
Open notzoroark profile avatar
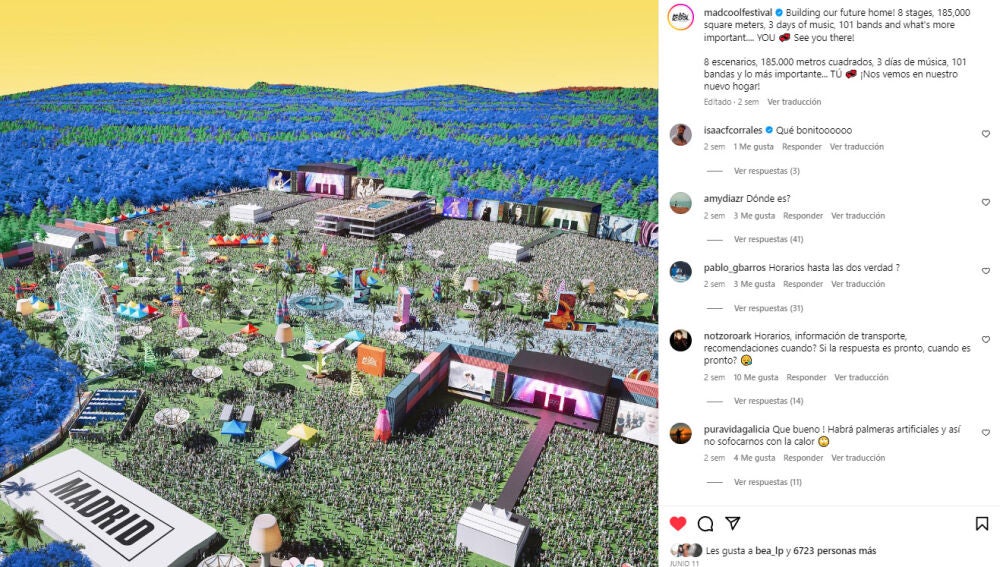680,341
